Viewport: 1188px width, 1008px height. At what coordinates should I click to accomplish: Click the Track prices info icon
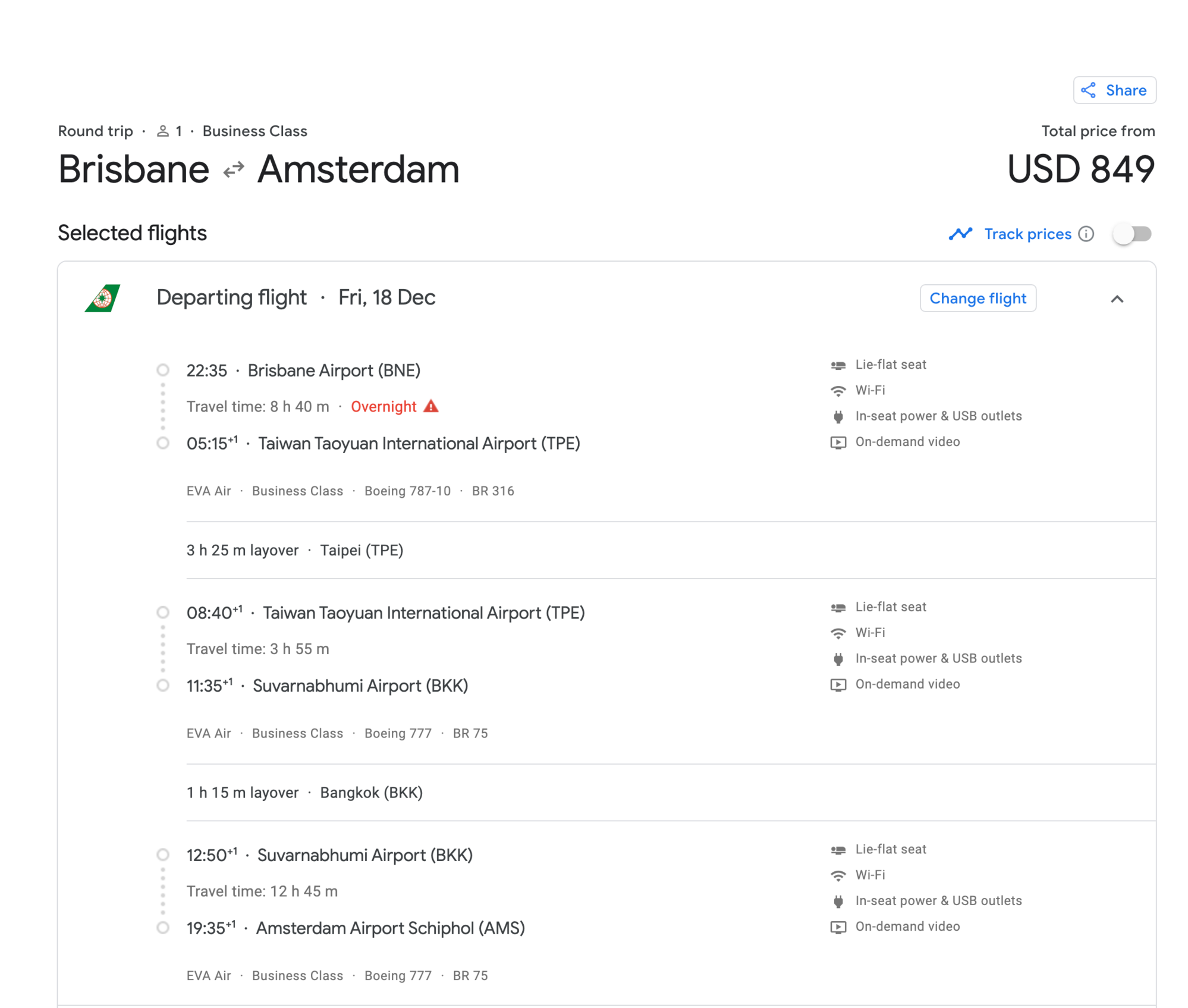click(x=1086, y=234)
